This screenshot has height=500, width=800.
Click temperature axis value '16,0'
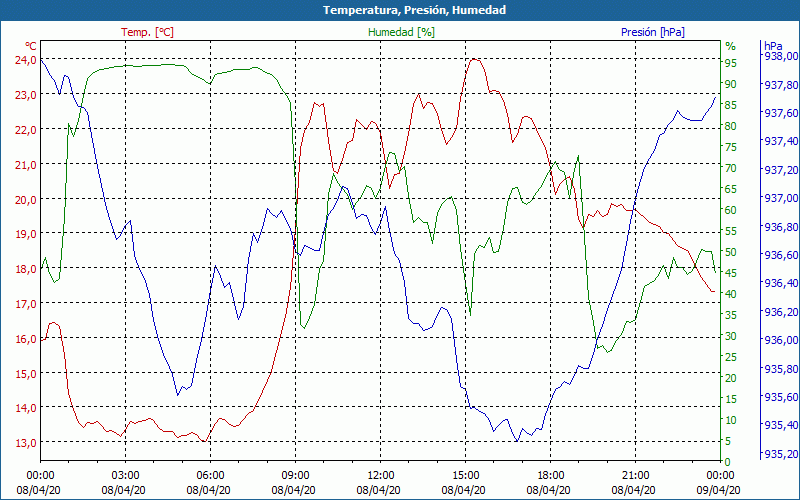(26, 339)
